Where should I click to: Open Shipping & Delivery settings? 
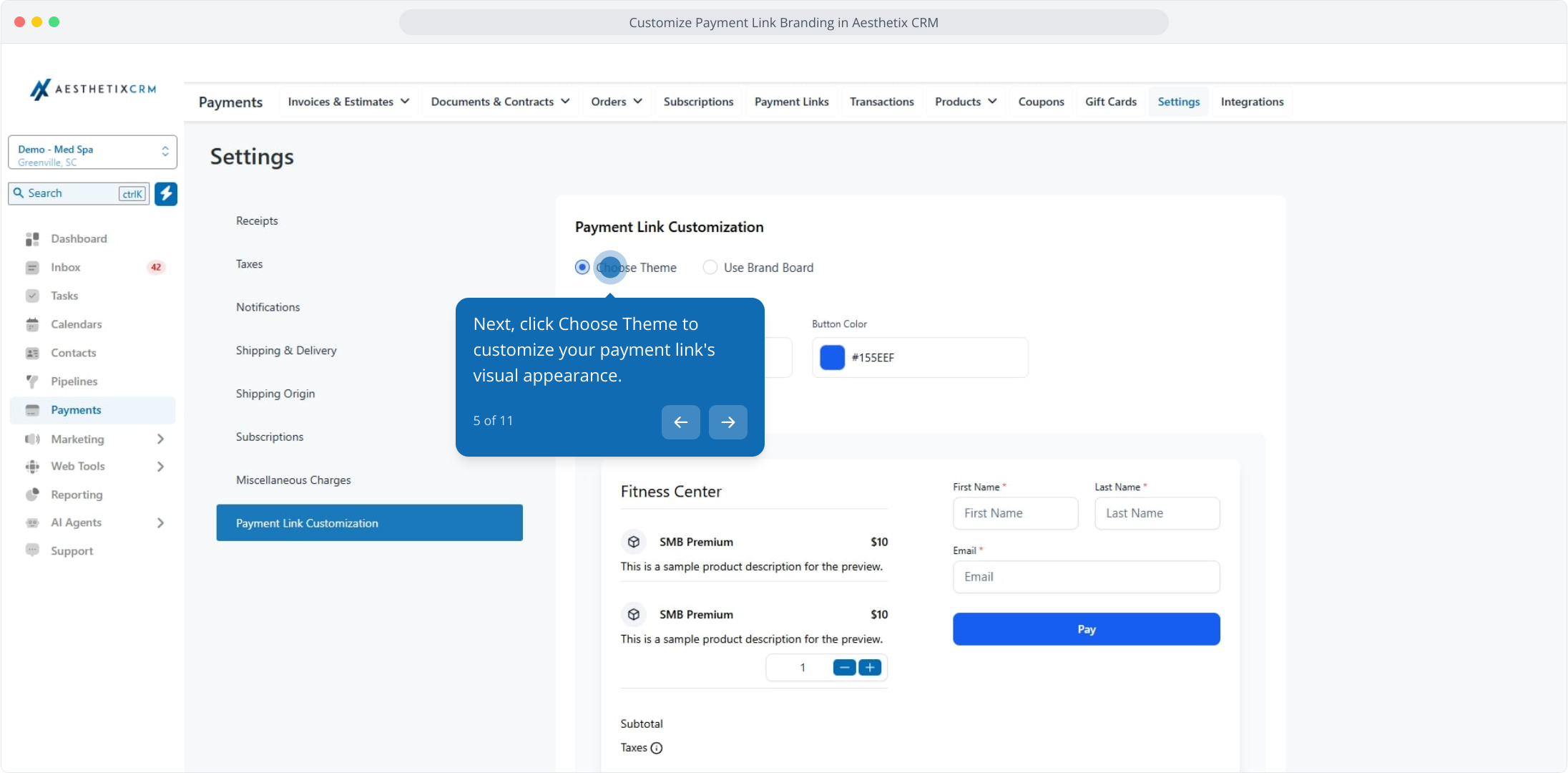(x=286, y=350)
